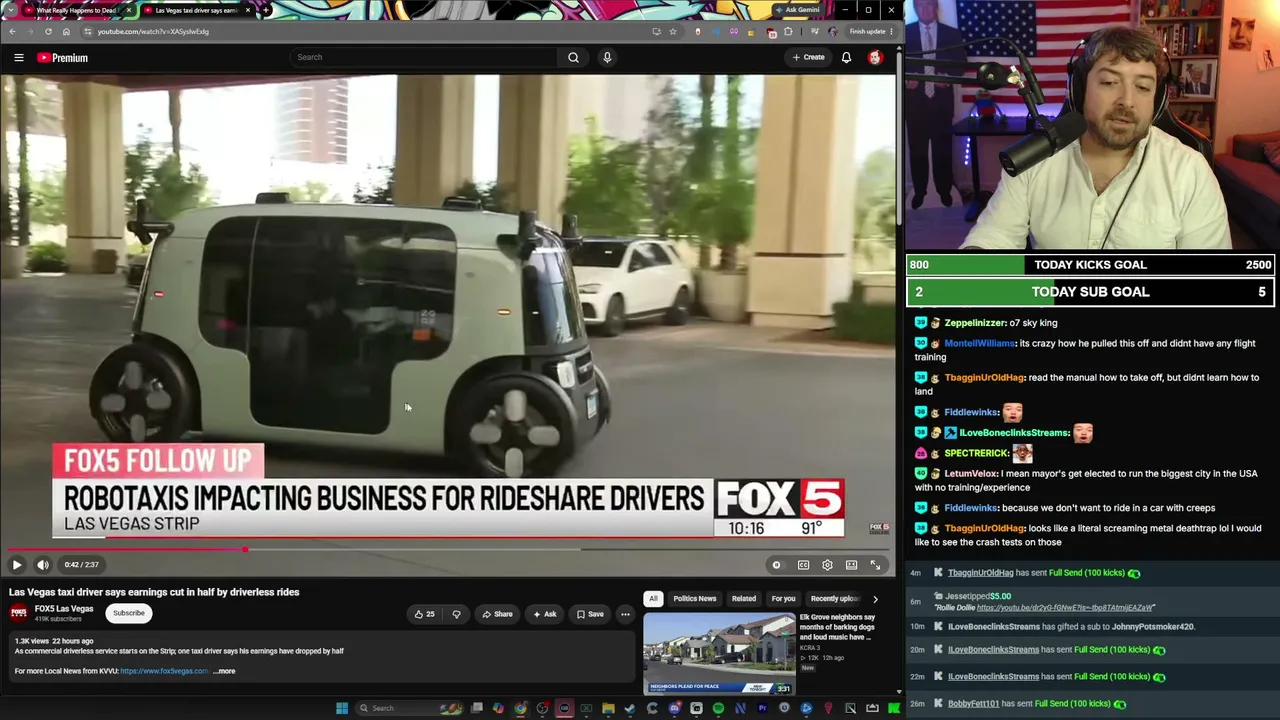Expand the description with ...more
Screen dimensions: 1280x720
[225, 671]
